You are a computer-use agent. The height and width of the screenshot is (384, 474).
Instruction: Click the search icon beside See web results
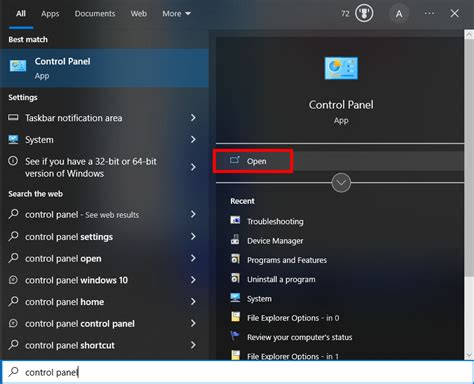tap(13, 214)
